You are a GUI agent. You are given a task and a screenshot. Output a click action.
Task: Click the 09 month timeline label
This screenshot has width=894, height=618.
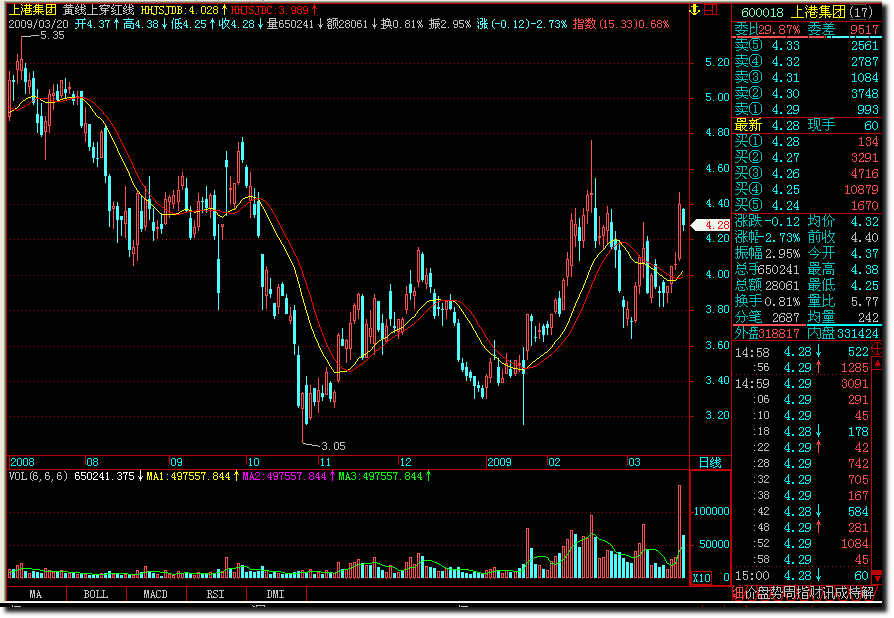point(176,462)
